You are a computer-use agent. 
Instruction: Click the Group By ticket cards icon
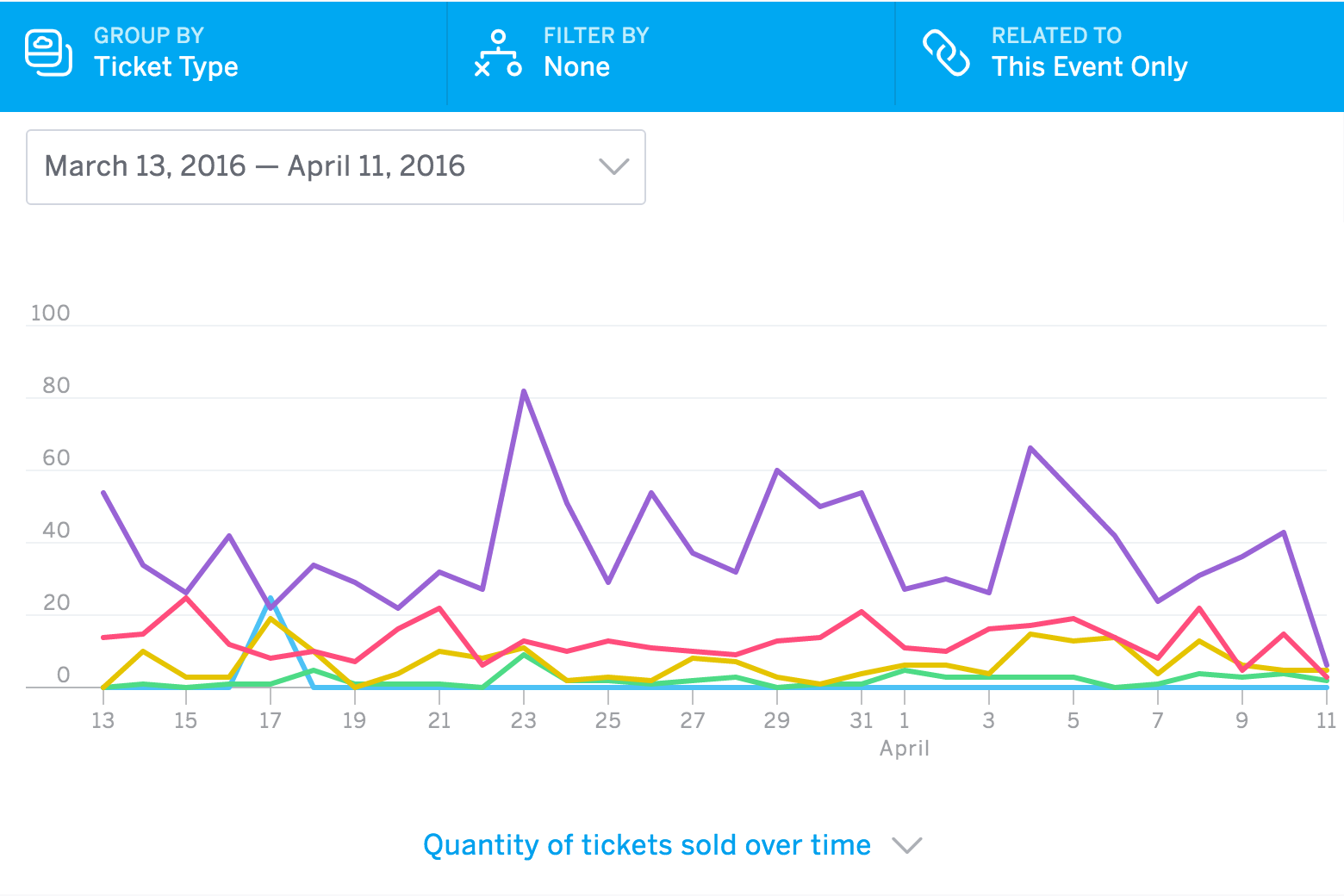tap(48, 53)
